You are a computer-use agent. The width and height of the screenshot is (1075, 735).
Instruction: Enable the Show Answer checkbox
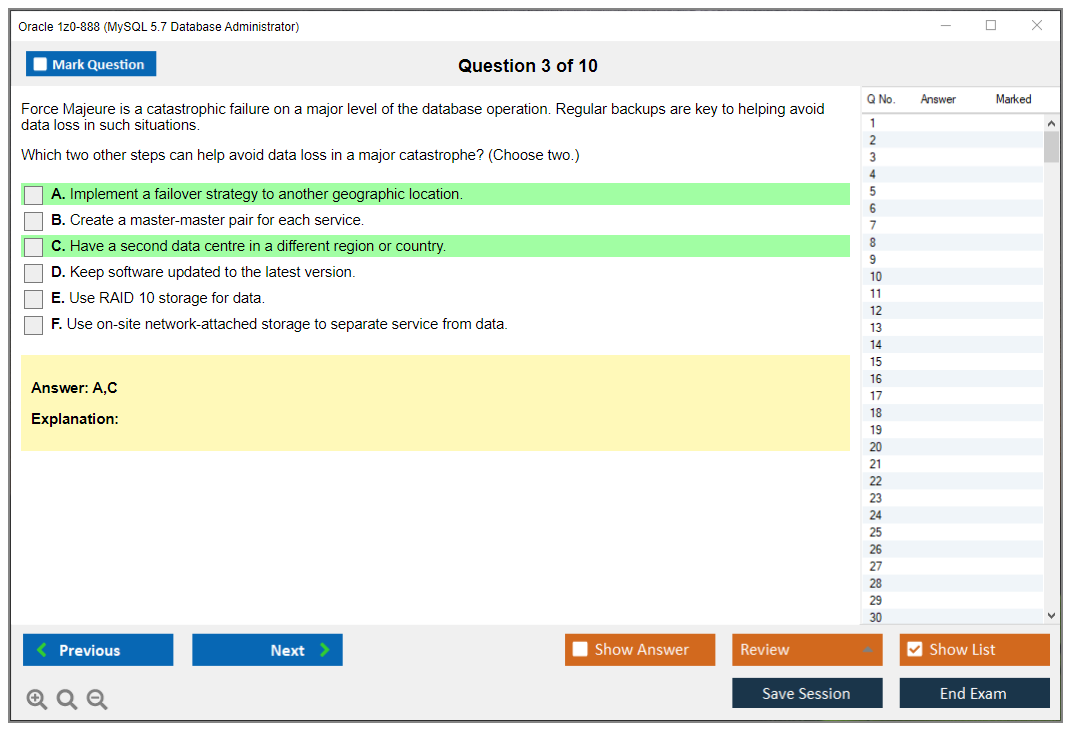(x=580, y=650)
